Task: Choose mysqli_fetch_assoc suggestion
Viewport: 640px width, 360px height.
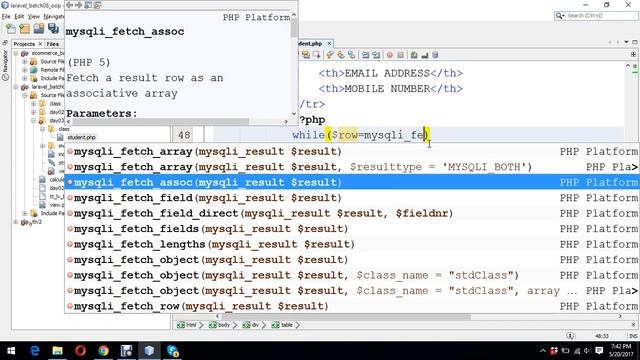Action: [x=352, y=182]
